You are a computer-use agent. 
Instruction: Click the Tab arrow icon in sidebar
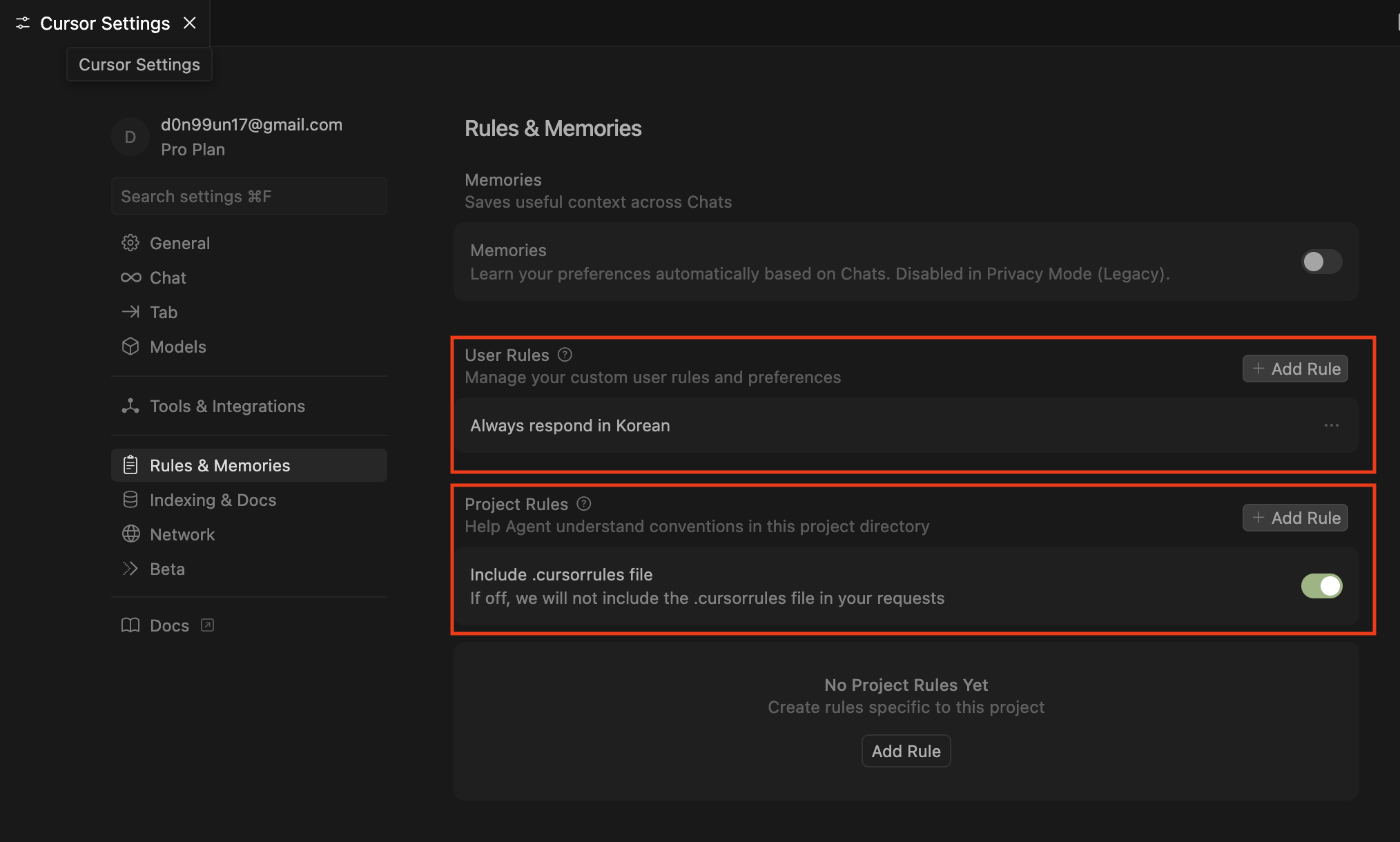130,312
